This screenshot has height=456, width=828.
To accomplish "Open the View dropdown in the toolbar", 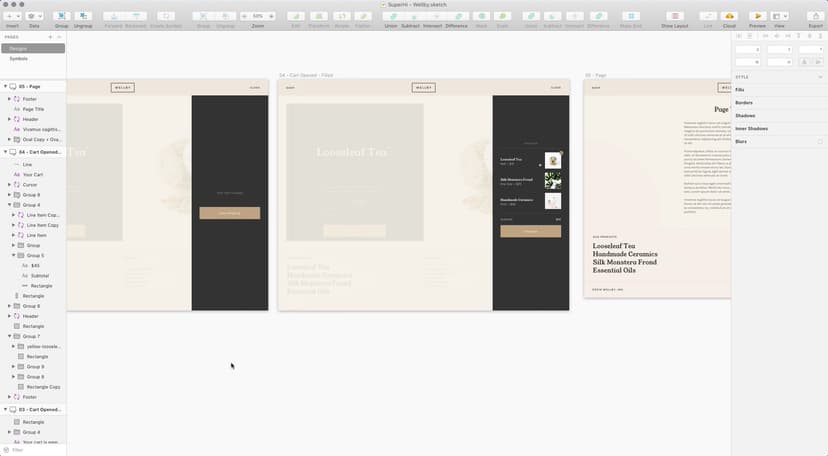I will (779, 17).
